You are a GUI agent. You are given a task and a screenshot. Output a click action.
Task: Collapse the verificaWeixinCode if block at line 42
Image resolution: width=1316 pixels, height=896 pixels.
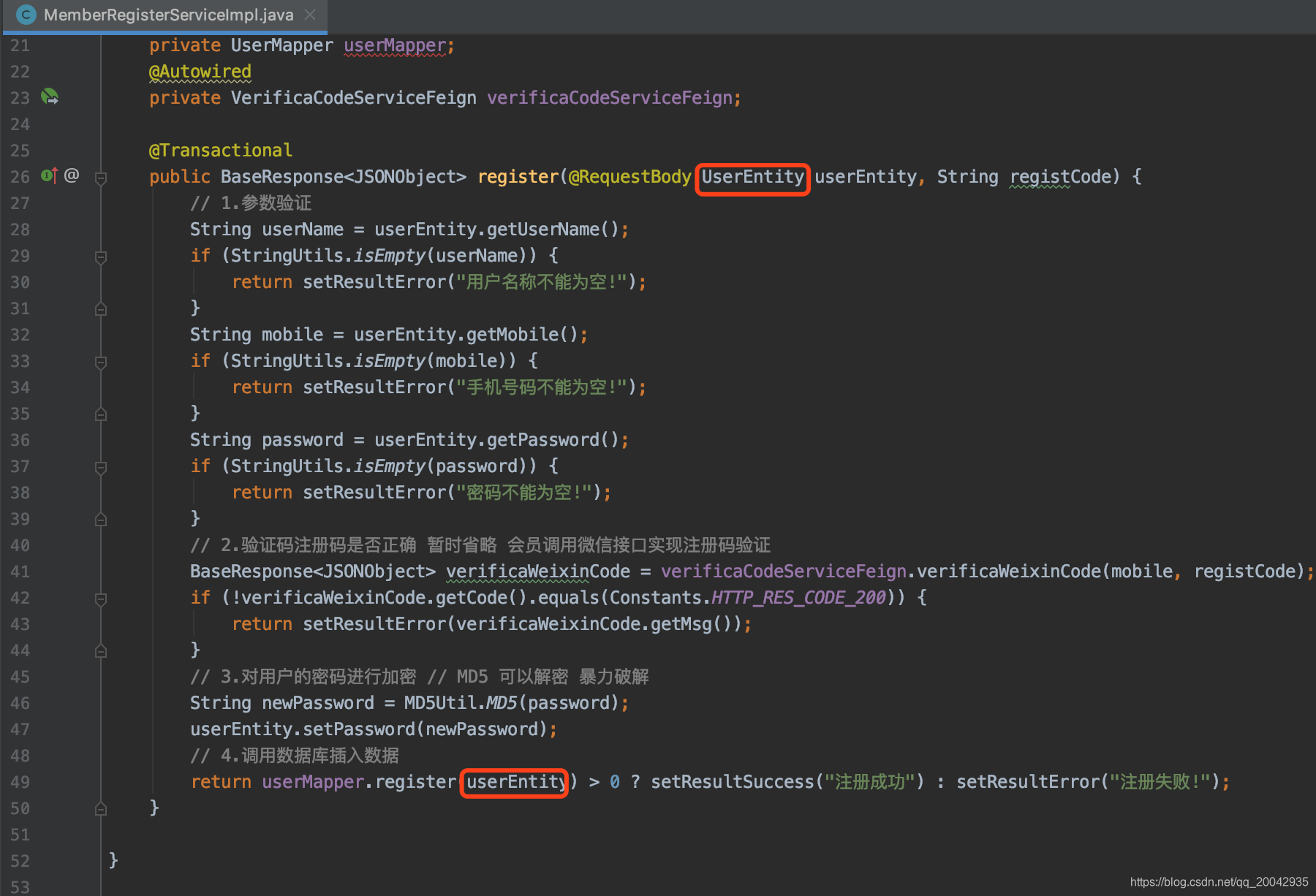coord(101,599)
